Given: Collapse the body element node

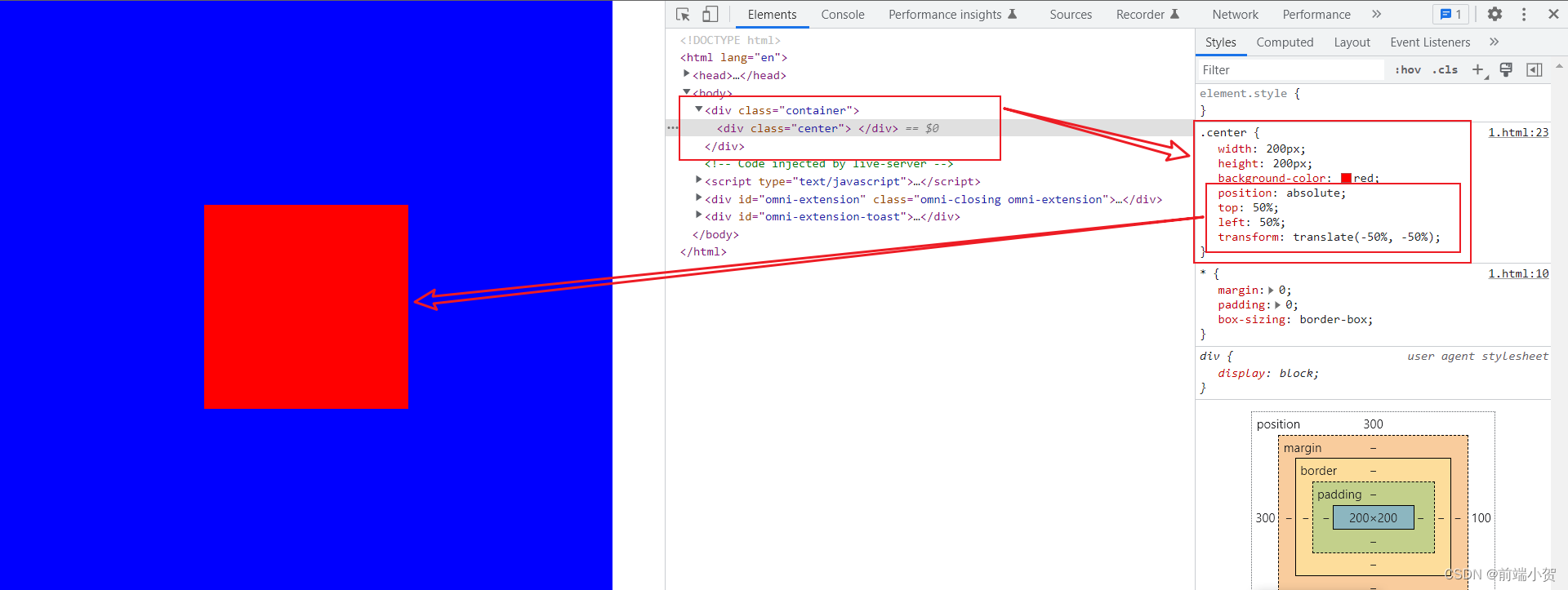Looking at the screenshot, I should pyautogui.click(x=687, y=92).
